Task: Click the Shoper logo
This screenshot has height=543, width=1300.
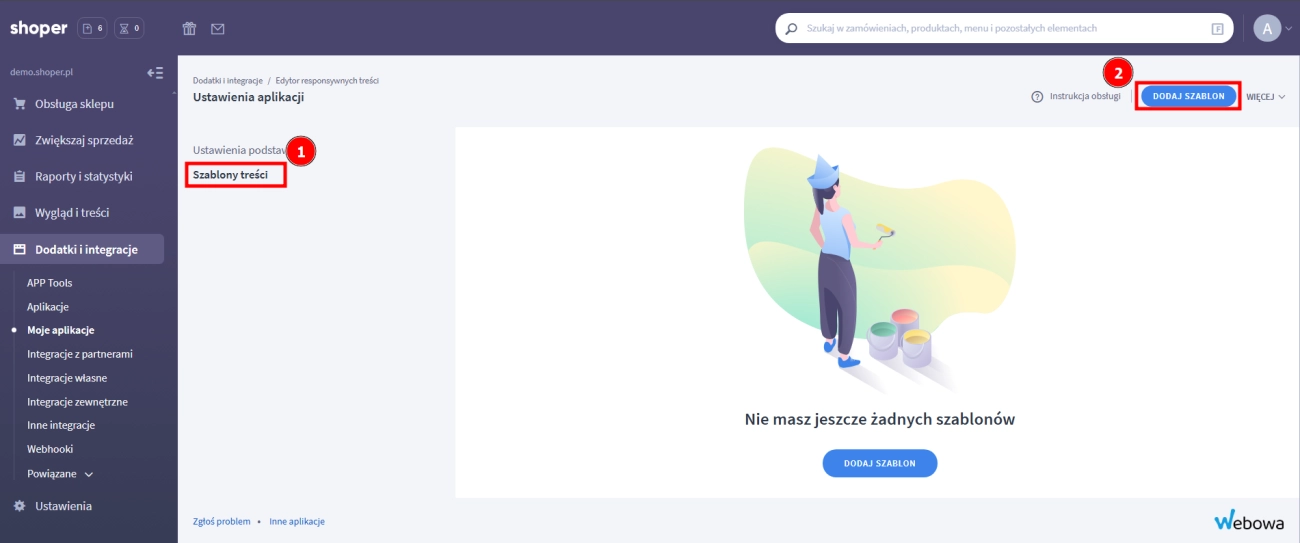Action: (38, 28)
